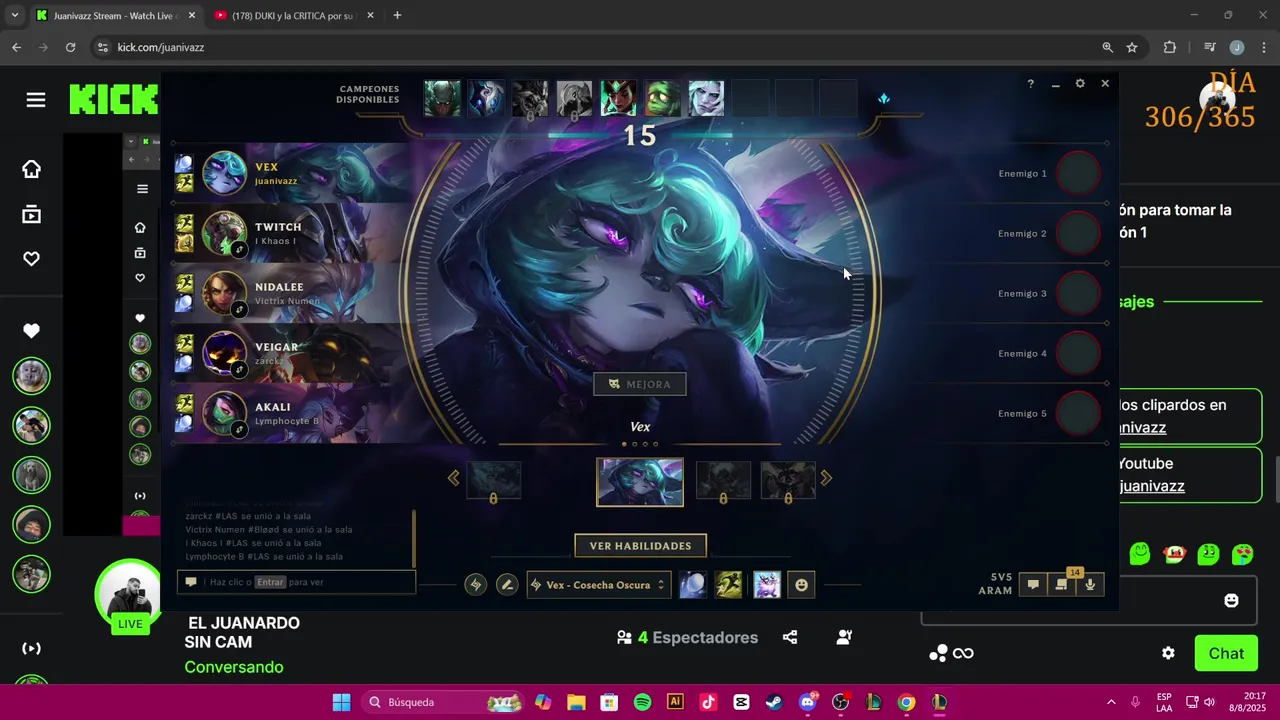Click swap icon on Twitch portrait
The width and height of the screenshot is (1280, 720).
[x=239, y=250]
